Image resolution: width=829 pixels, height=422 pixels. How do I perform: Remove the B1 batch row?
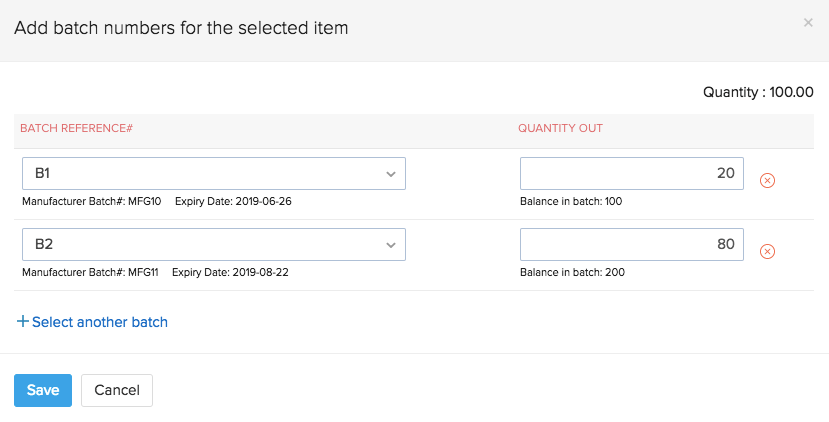768,180
